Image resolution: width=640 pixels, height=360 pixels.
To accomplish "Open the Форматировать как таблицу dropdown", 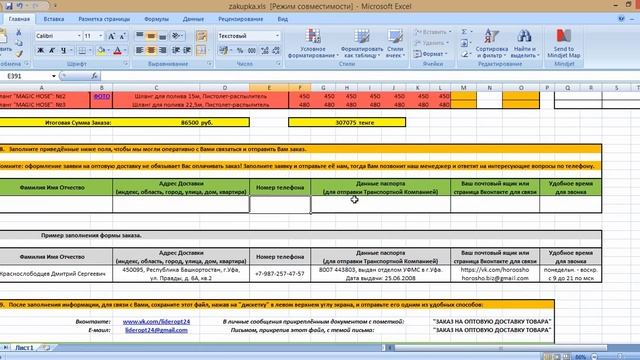I will [361, 43].
